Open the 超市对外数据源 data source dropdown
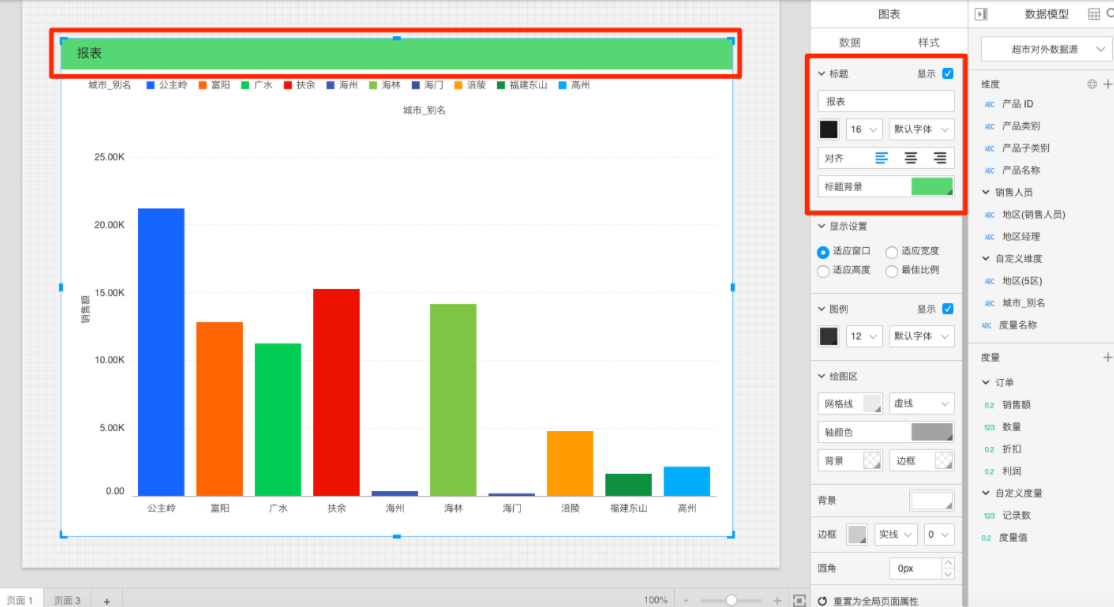 click(1047, 49)
